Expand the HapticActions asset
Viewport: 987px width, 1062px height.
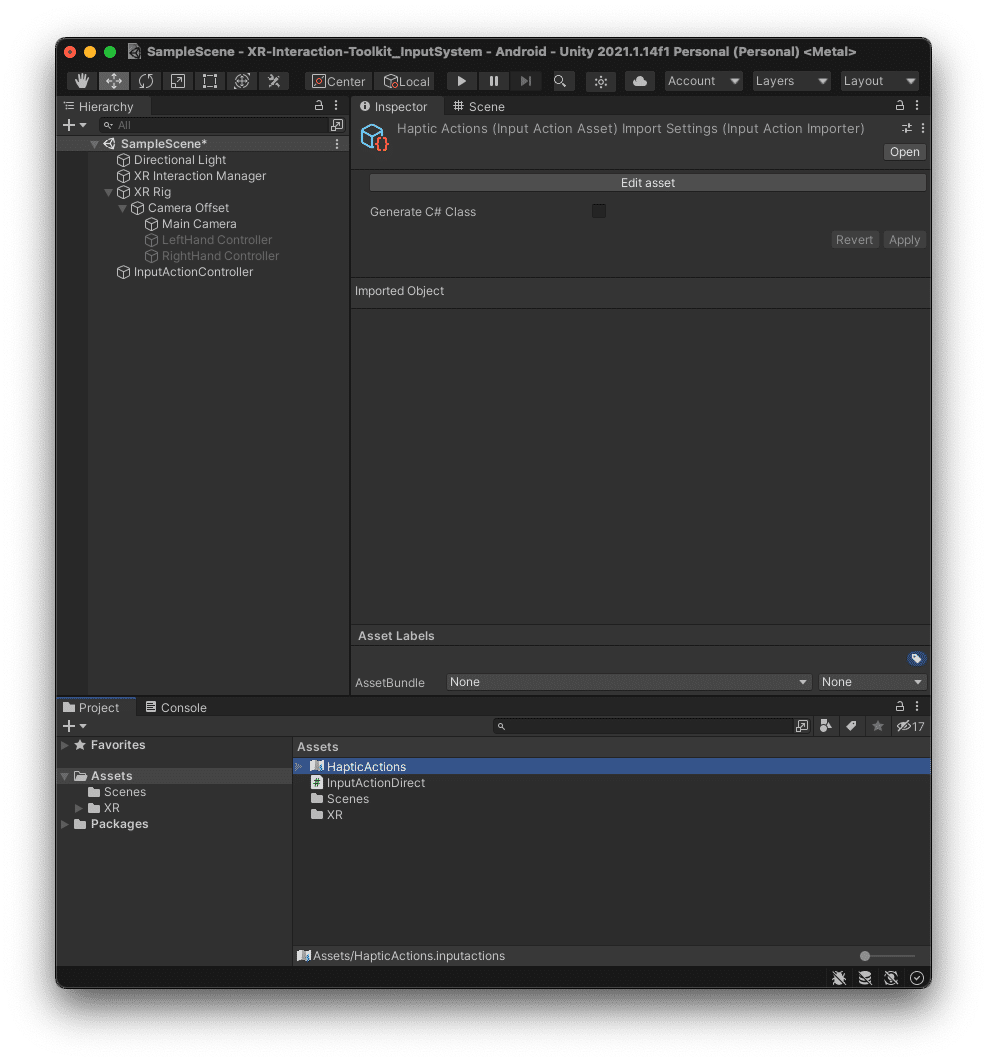[299, 767]
